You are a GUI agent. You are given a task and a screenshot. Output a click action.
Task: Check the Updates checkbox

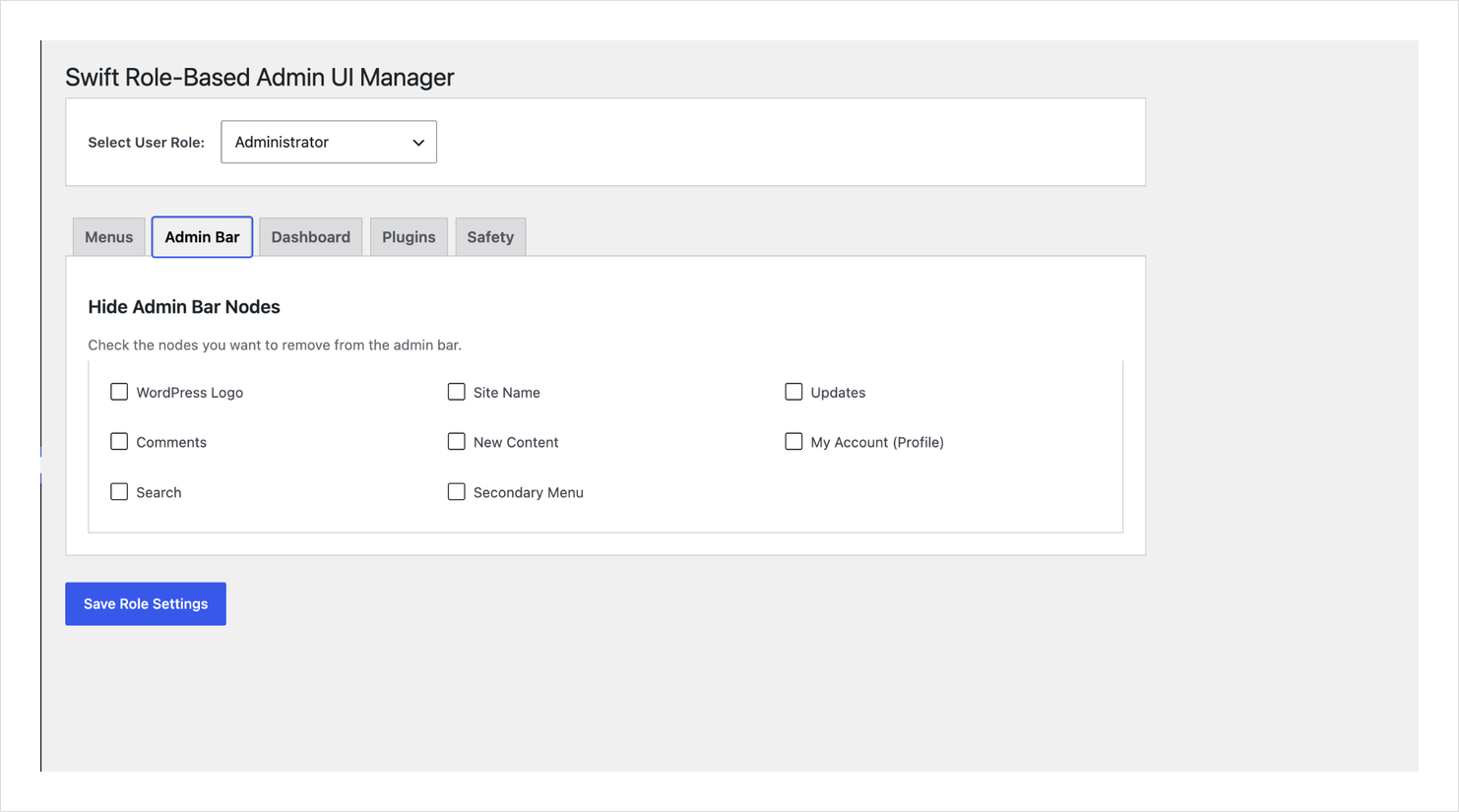(794, 391)
